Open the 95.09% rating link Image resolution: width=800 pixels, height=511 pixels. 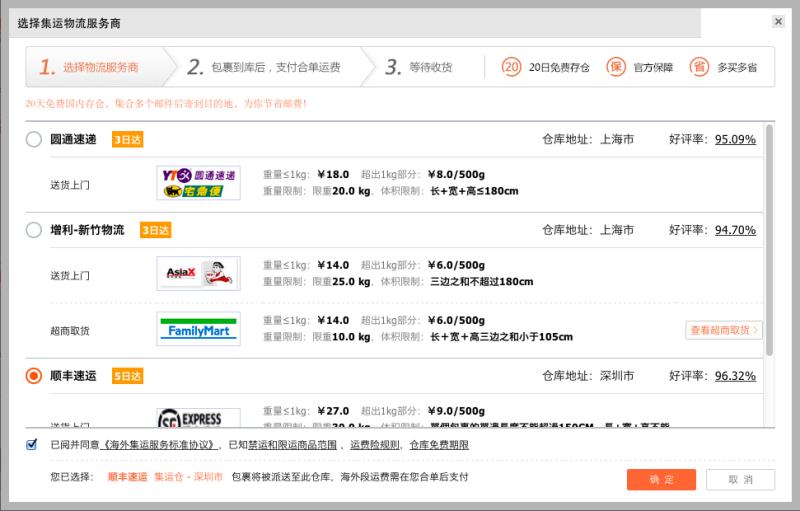[735, 139]
